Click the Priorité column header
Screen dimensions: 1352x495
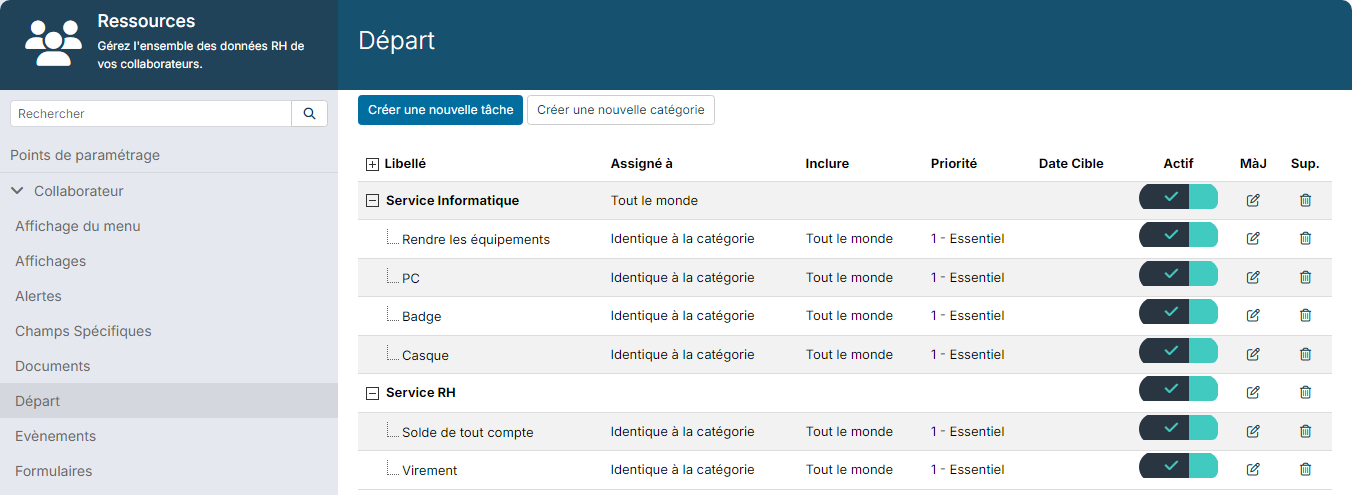(x=954, y=163)
